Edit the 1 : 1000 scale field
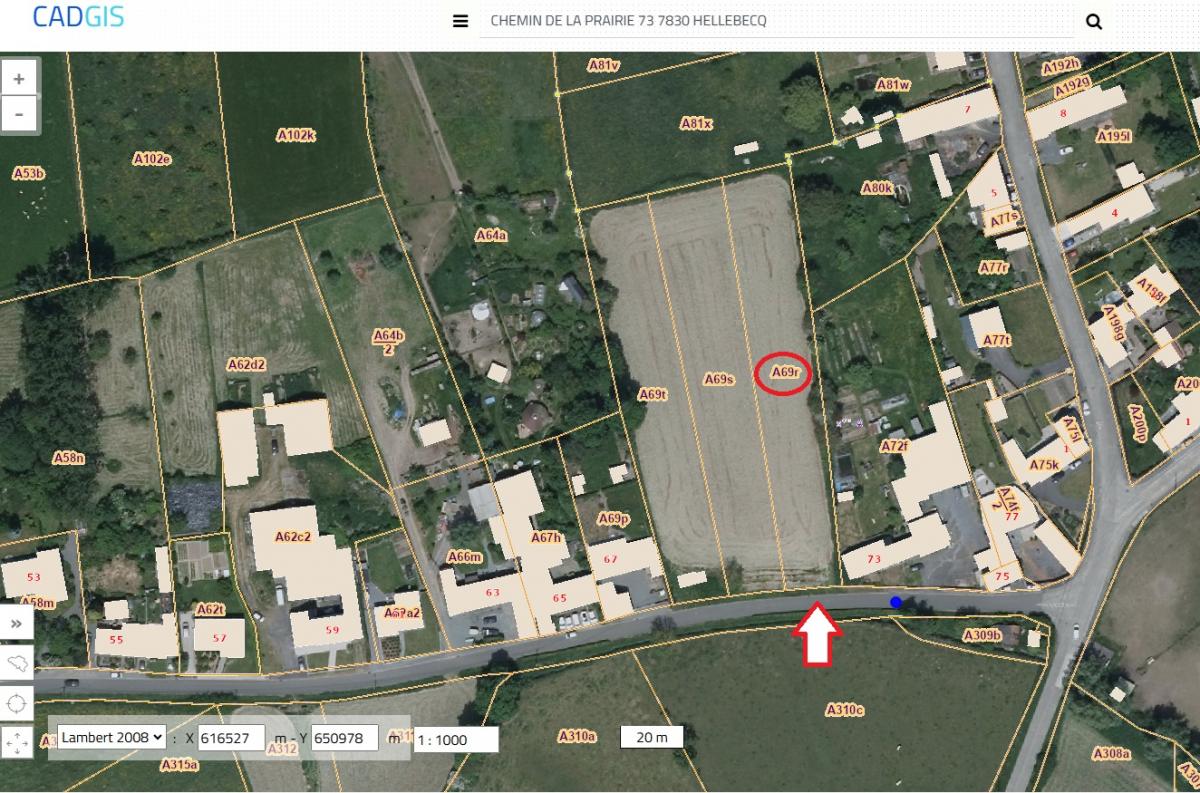 456,740
